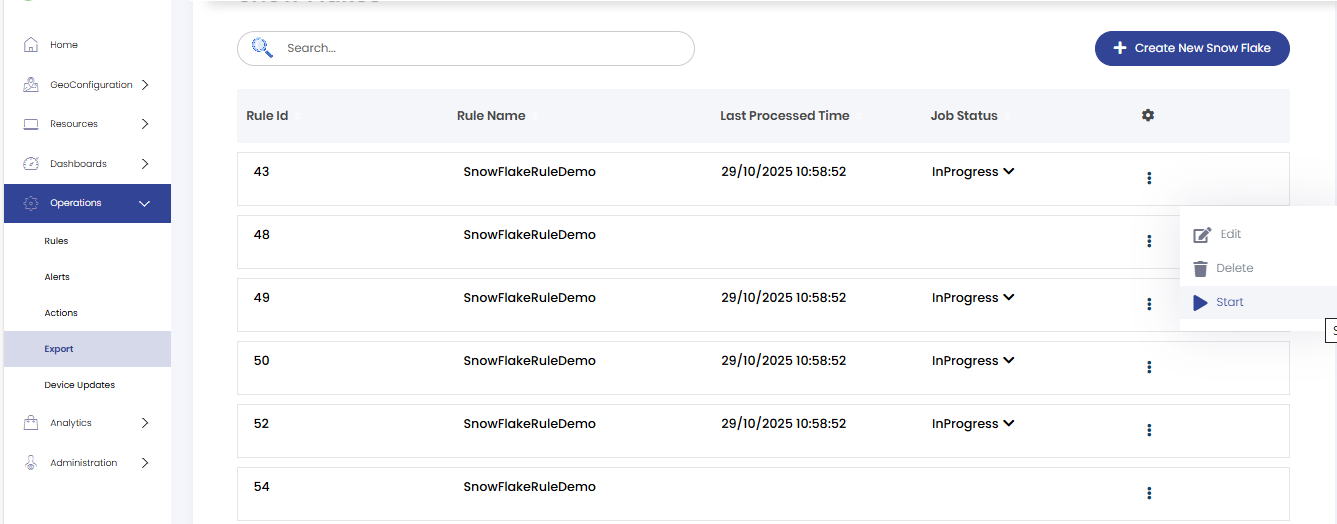This screenshot has height=524, width=1337.
Task: Click the Administration user icon
Action: (31, 463)
